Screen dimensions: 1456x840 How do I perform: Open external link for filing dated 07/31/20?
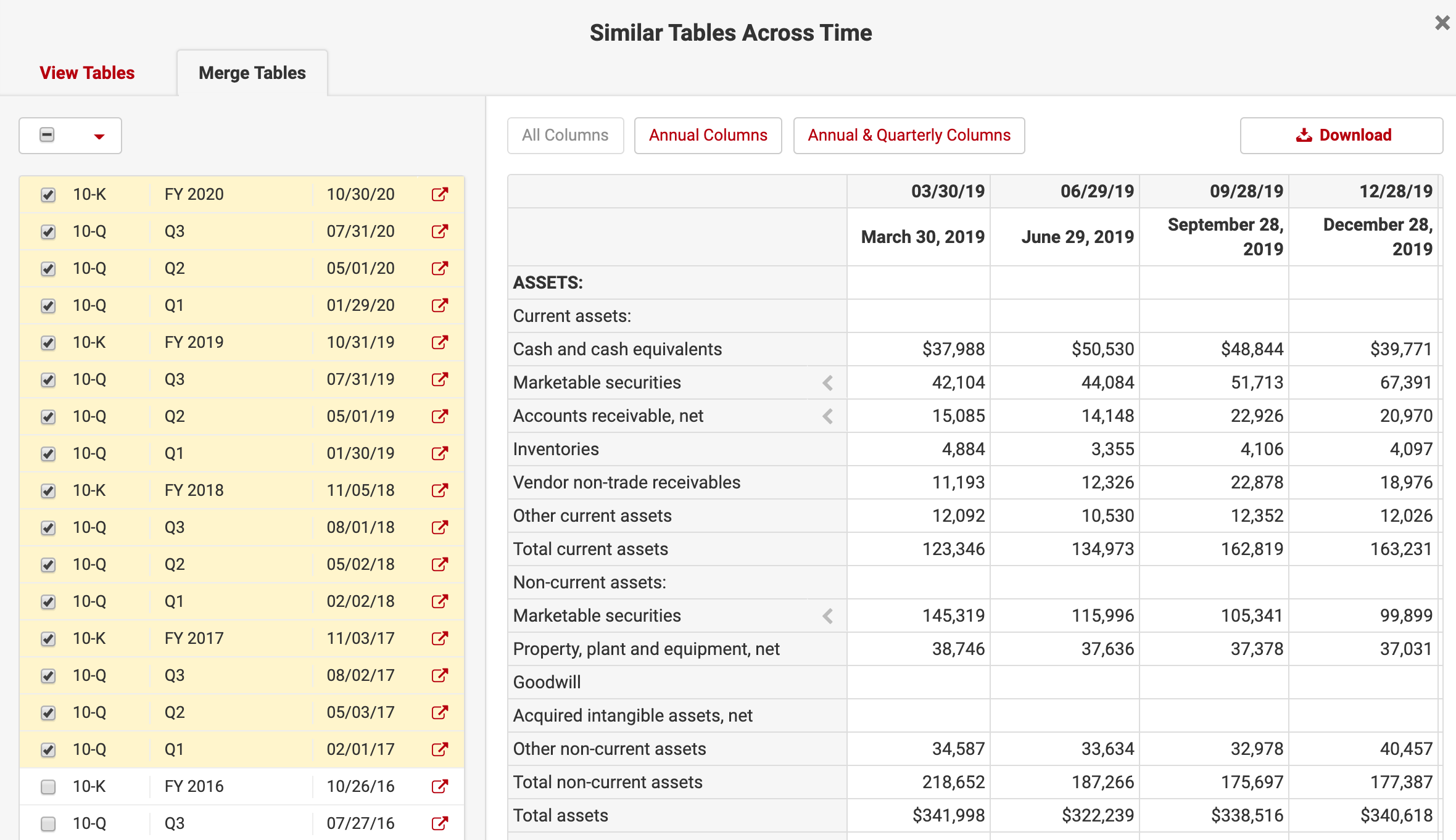point(439,231)
